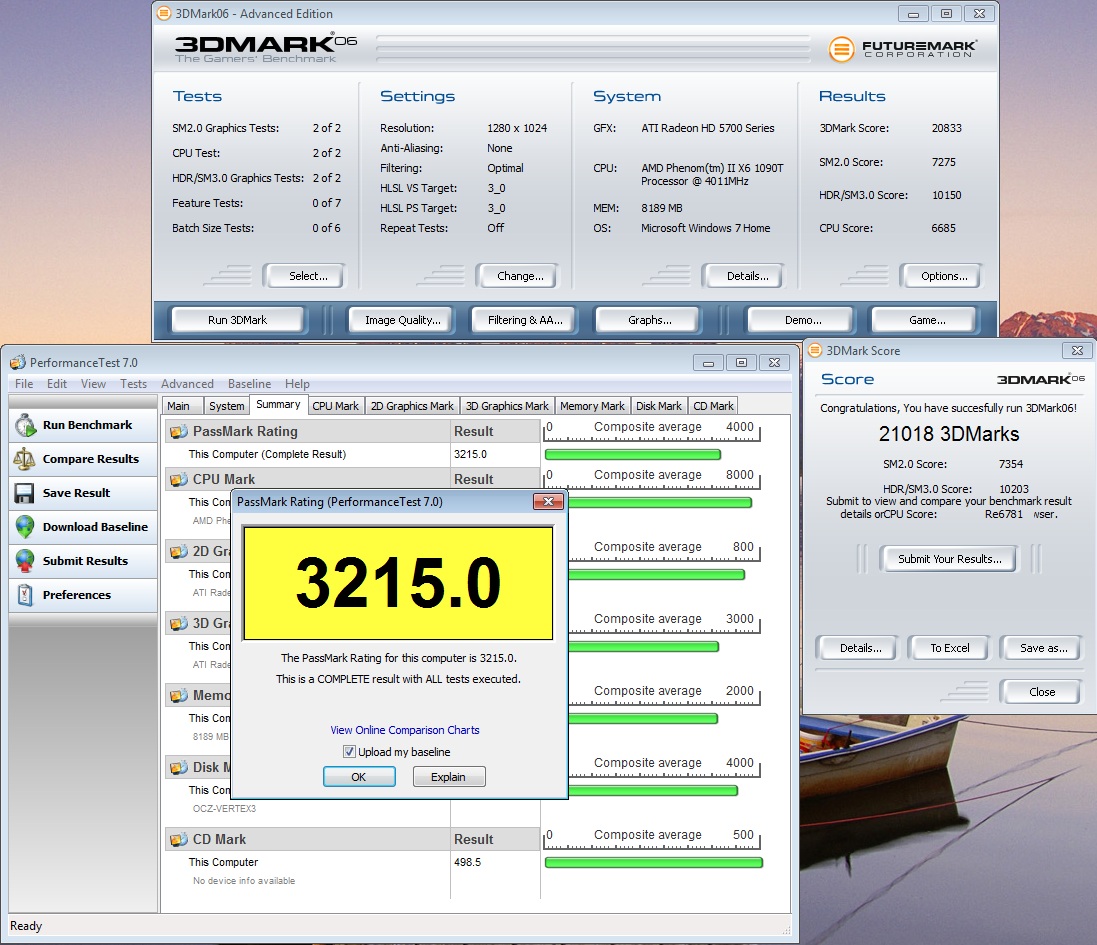Image resolution: width=1097 pixels, height=945 pixels.
Task: Open the Advanced menu in PerformanceTest
Action: (x=187, y=384)
